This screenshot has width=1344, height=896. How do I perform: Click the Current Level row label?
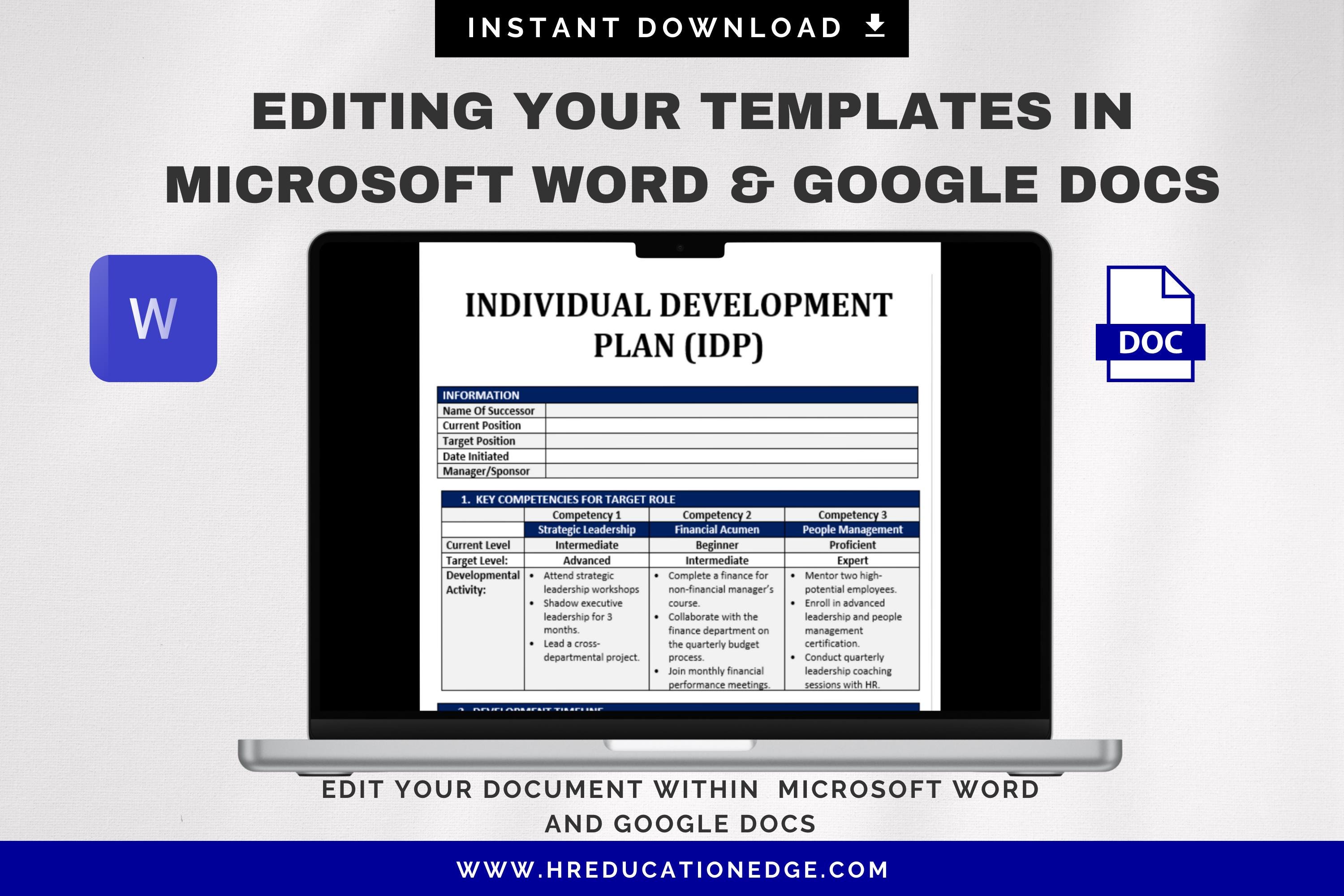(478, 545)
